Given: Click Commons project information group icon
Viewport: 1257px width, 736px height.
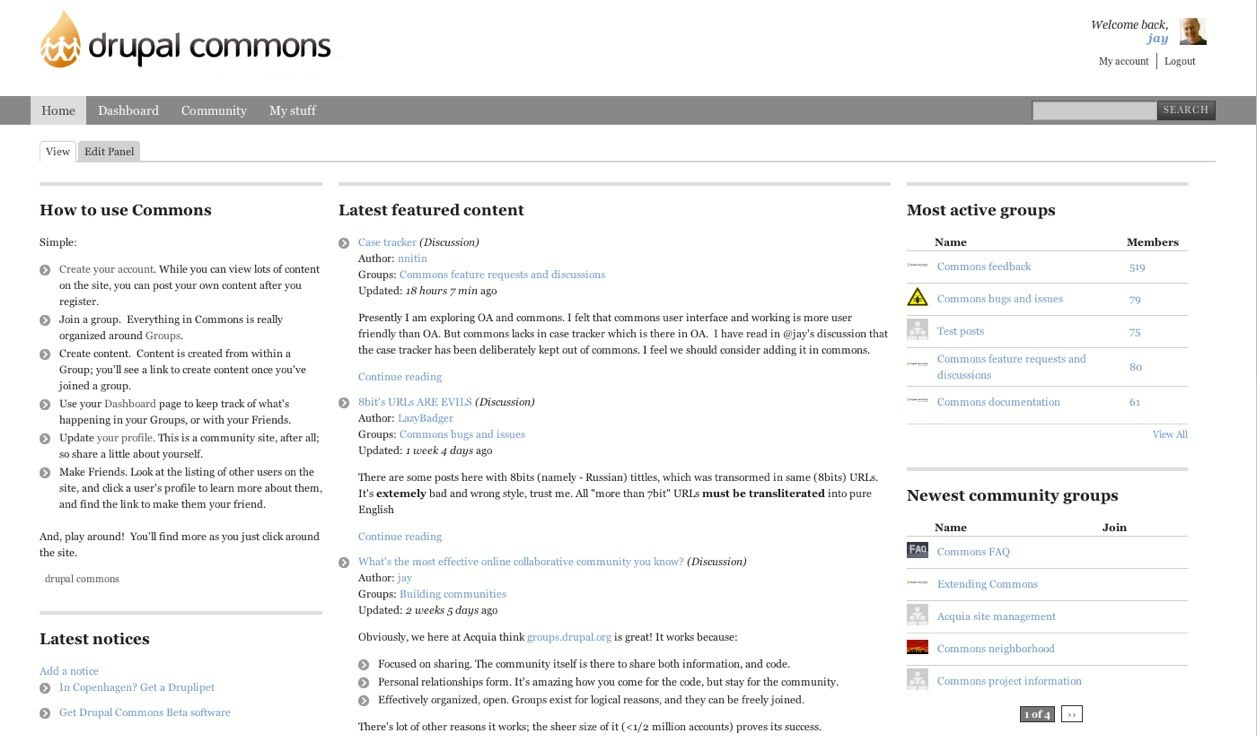Looking at the screenshot, I should (x=917, y=680).
